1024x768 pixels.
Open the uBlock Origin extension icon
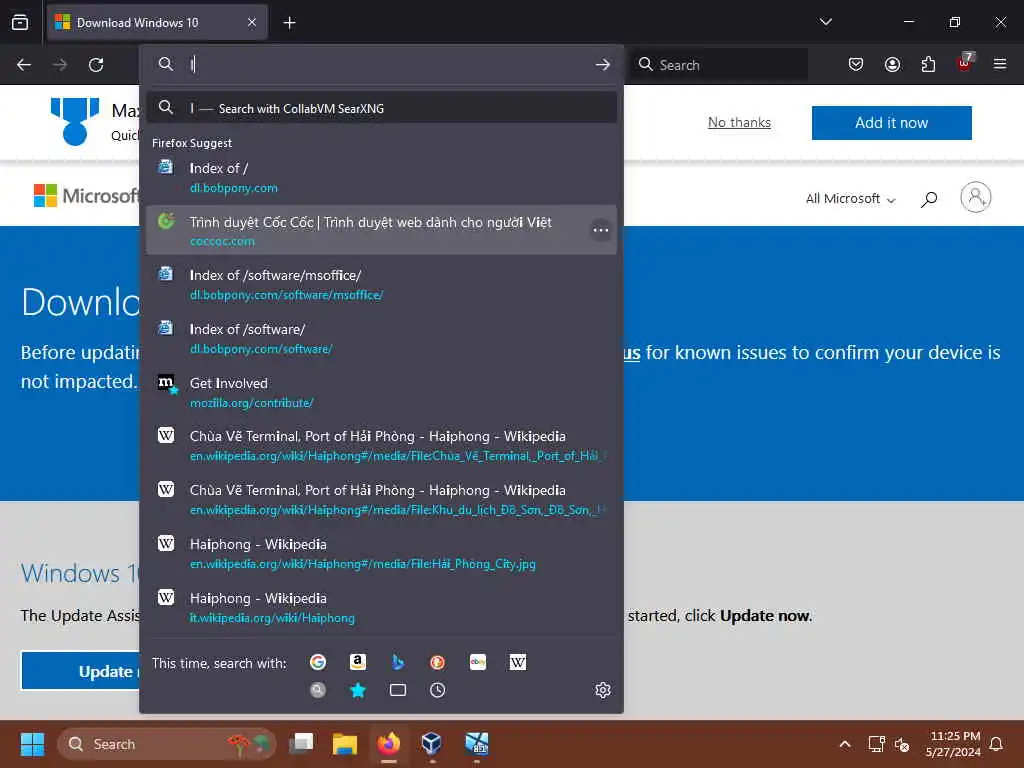pyautogui.click(x=965, y=63)
